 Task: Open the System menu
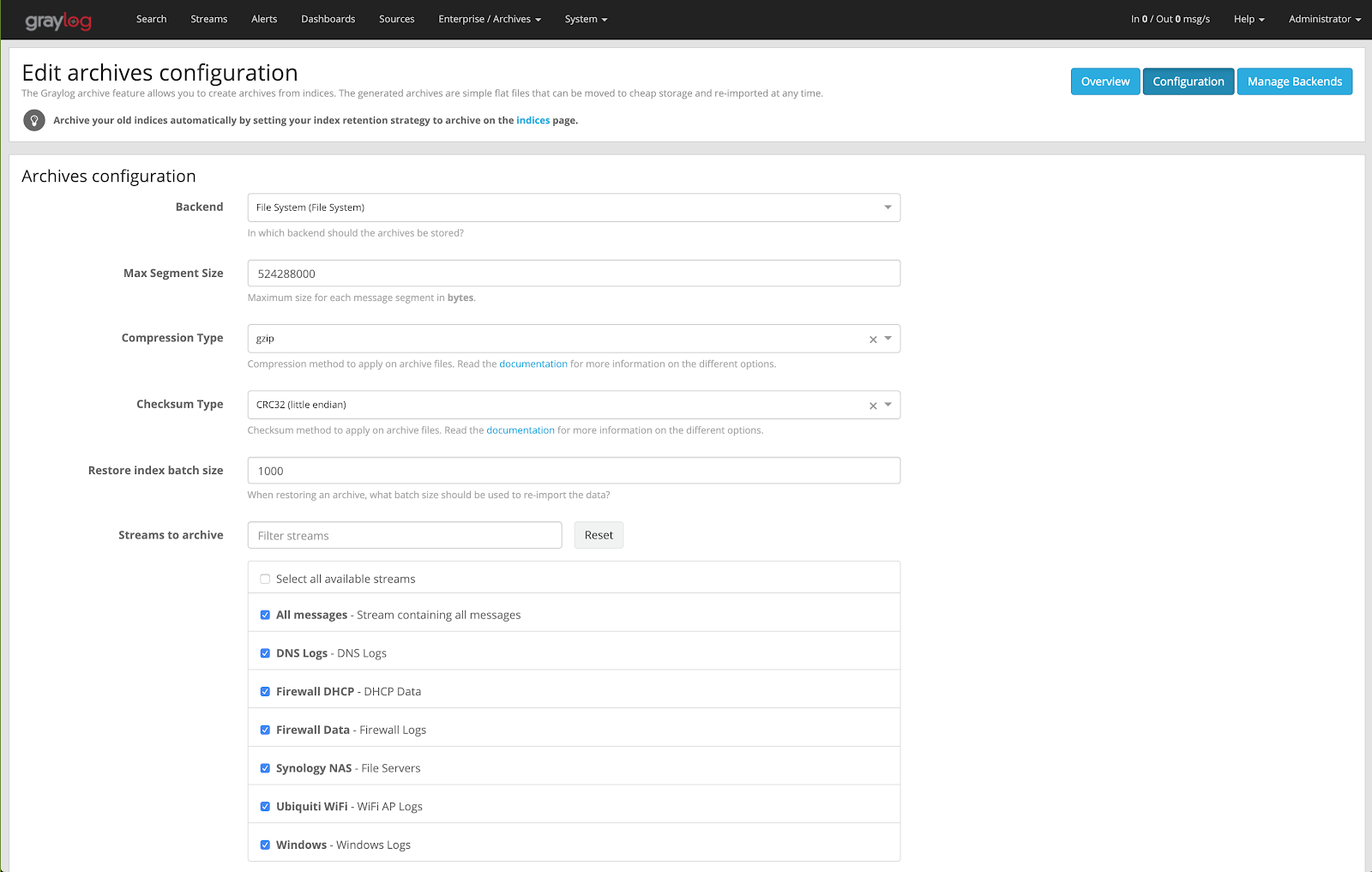[x=586, y=19]
